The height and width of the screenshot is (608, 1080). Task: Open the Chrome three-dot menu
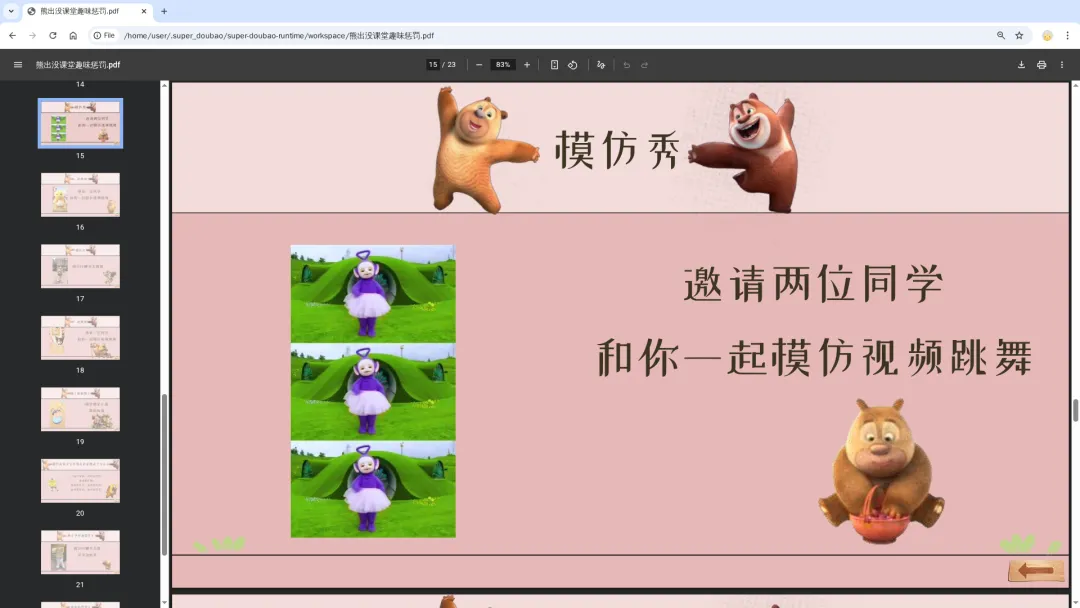1067,35
